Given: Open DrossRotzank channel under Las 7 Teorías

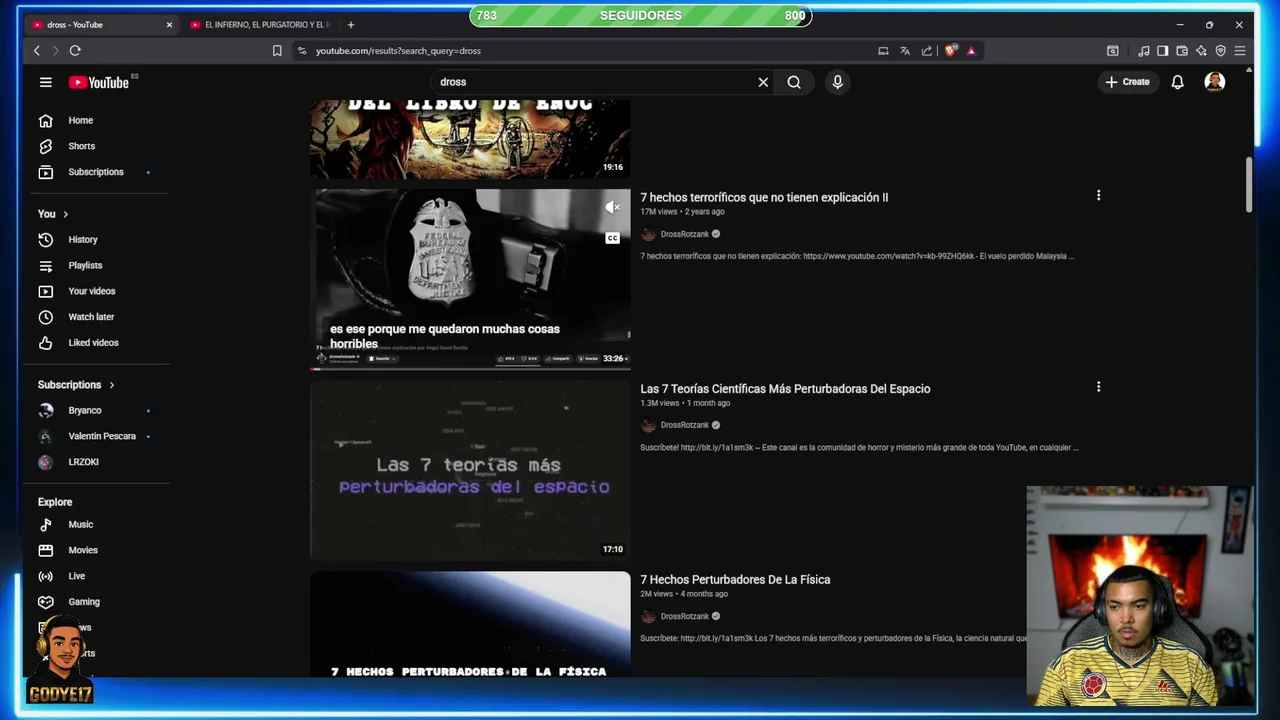Looking at the screenshot, I should click(x=684, y=425).
